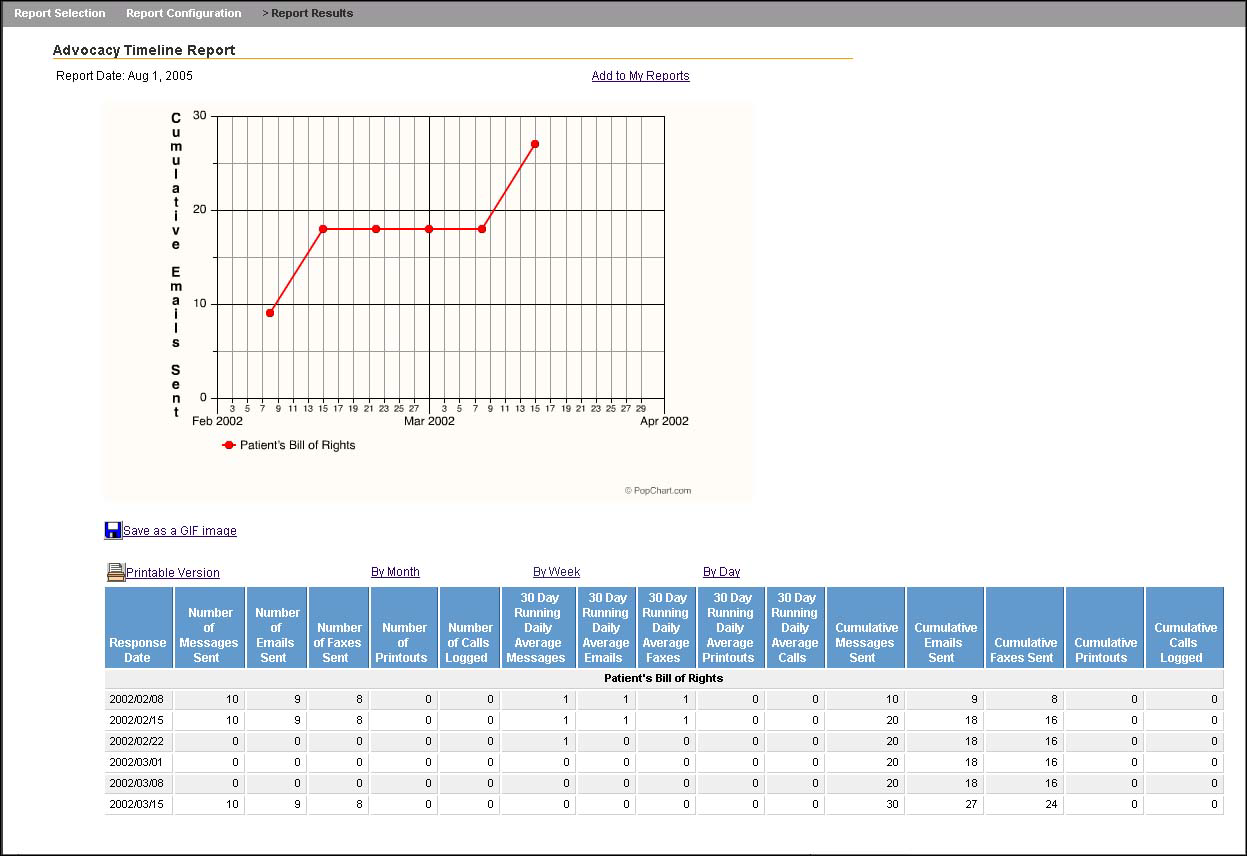Image resolution: width=1247 pixels, height=856 pixels.
Task: Click the 2002/03/01 response date cell
Action: click(139, 763)
